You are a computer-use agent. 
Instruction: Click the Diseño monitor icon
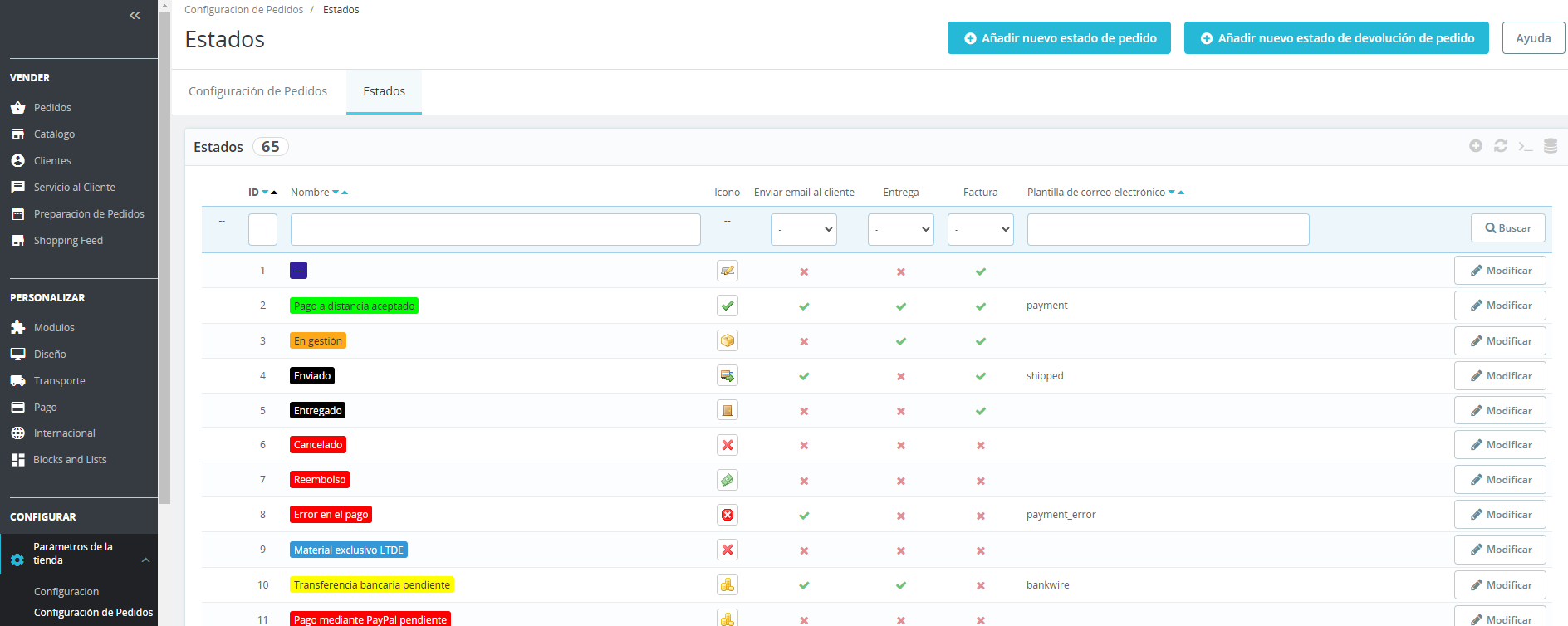[x=17, y=355]
